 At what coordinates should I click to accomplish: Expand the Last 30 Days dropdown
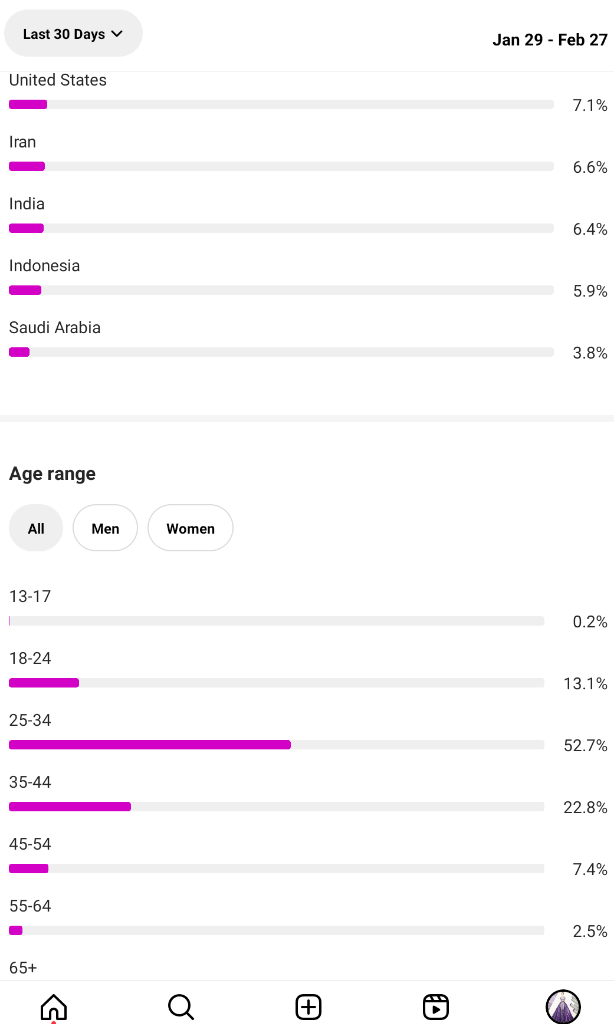point(73,33)
